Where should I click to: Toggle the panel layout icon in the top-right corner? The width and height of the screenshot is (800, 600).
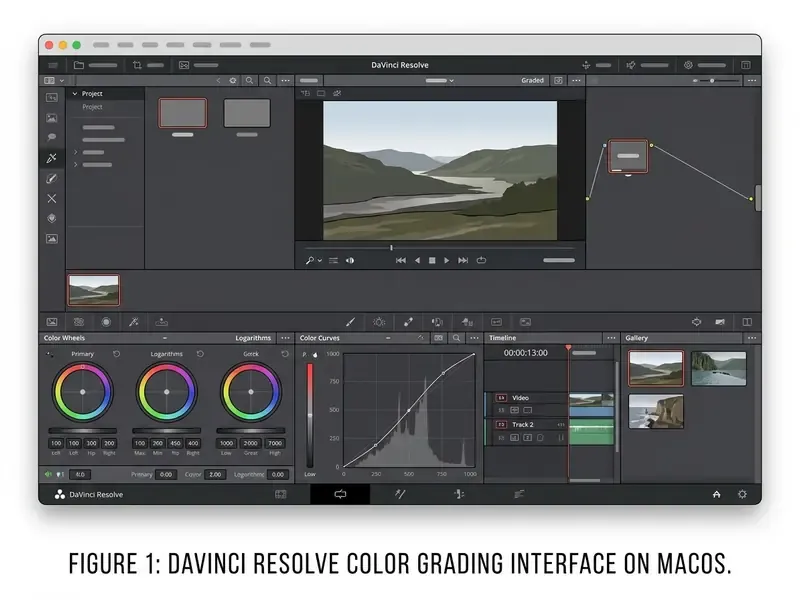(x=745, y=65)
